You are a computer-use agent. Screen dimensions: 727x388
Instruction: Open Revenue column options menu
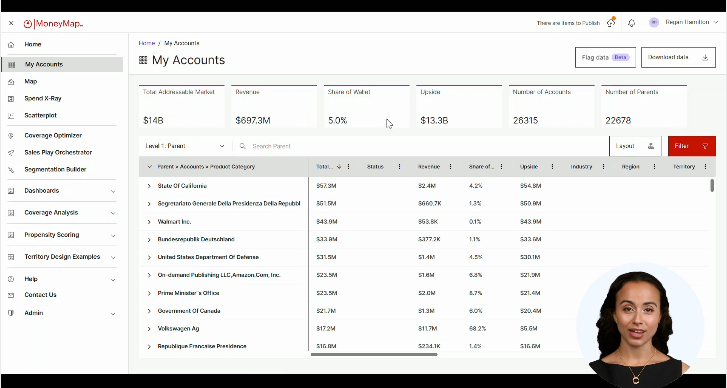pyautogui.click(x=450, y=167)
